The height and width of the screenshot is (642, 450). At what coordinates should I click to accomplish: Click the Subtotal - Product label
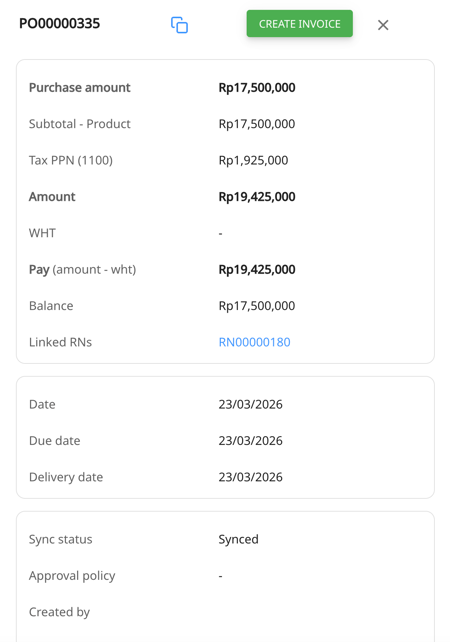point(79,124)
